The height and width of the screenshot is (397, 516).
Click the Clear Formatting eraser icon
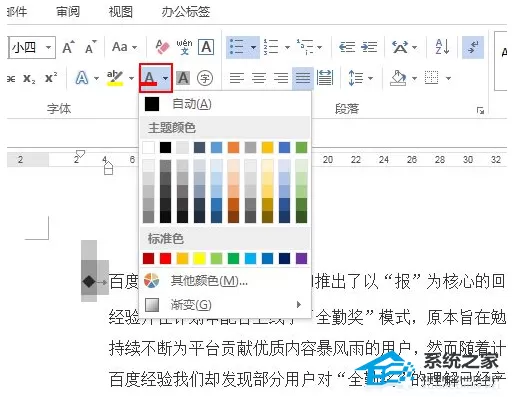click(162, 47)
